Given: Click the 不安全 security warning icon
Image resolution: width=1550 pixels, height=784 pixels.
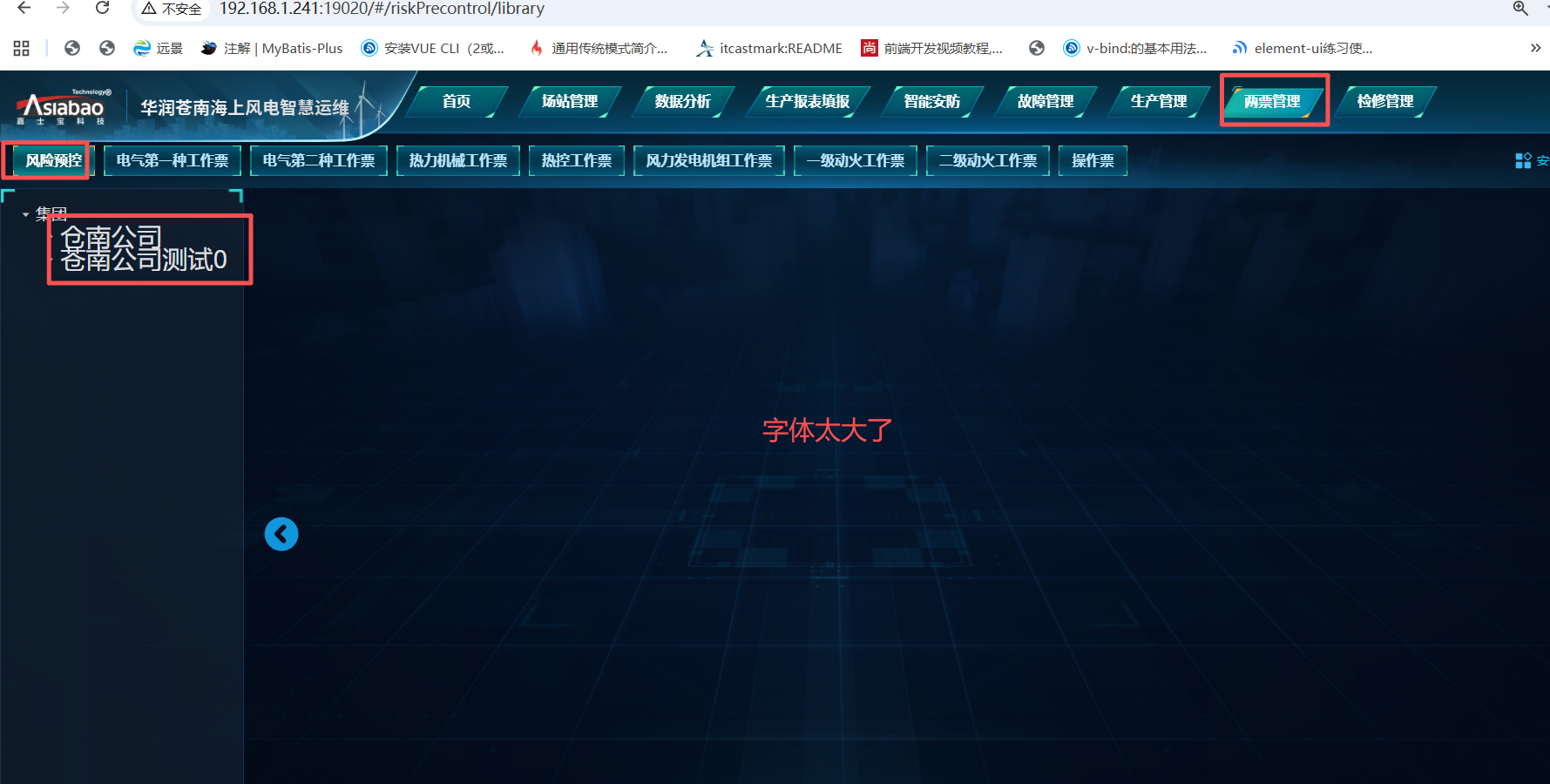Looking at the screenshot, I should [x=150, y=9].
